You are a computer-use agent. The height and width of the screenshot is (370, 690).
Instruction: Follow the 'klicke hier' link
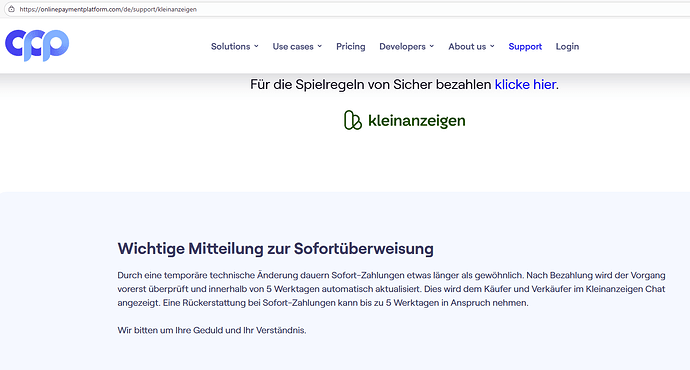click(x=525, y=84)
